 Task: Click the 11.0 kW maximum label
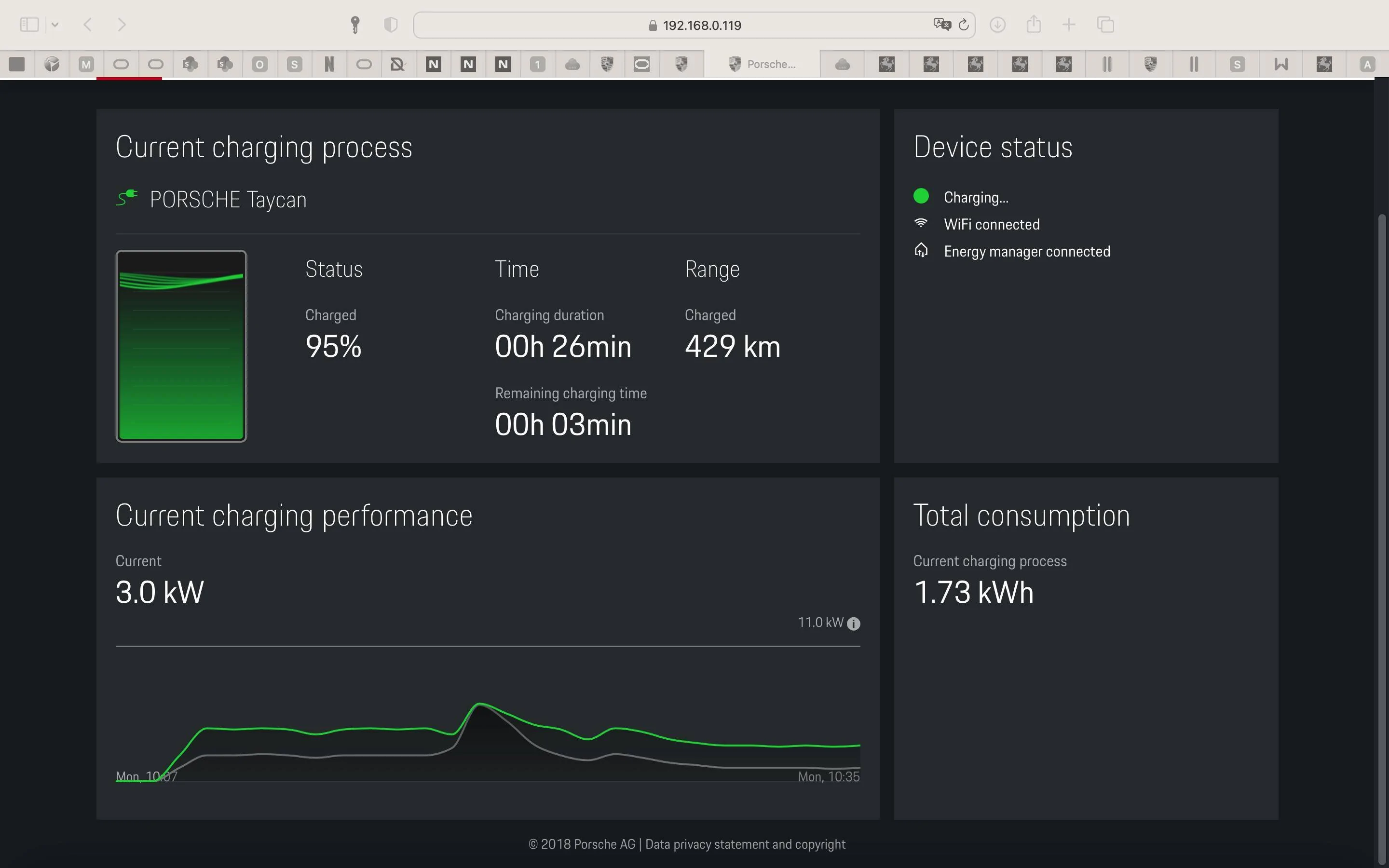coord(820,622)
